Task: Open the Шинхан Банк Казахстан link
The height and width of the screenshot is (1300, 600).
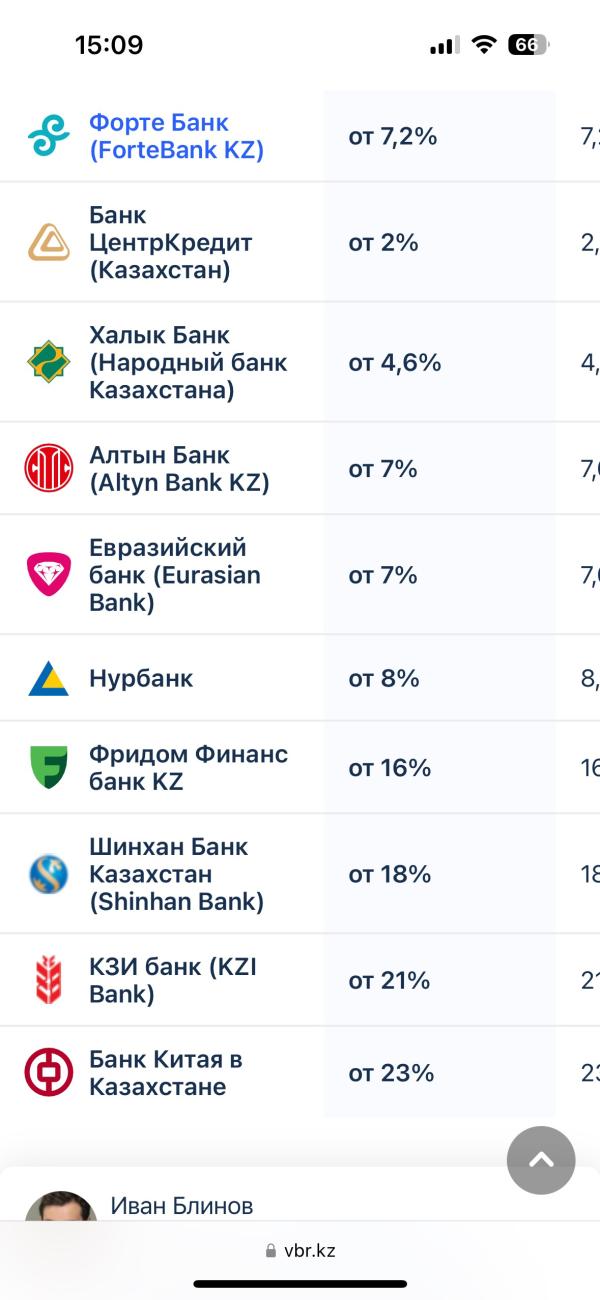Action: (x=176, y=874)
